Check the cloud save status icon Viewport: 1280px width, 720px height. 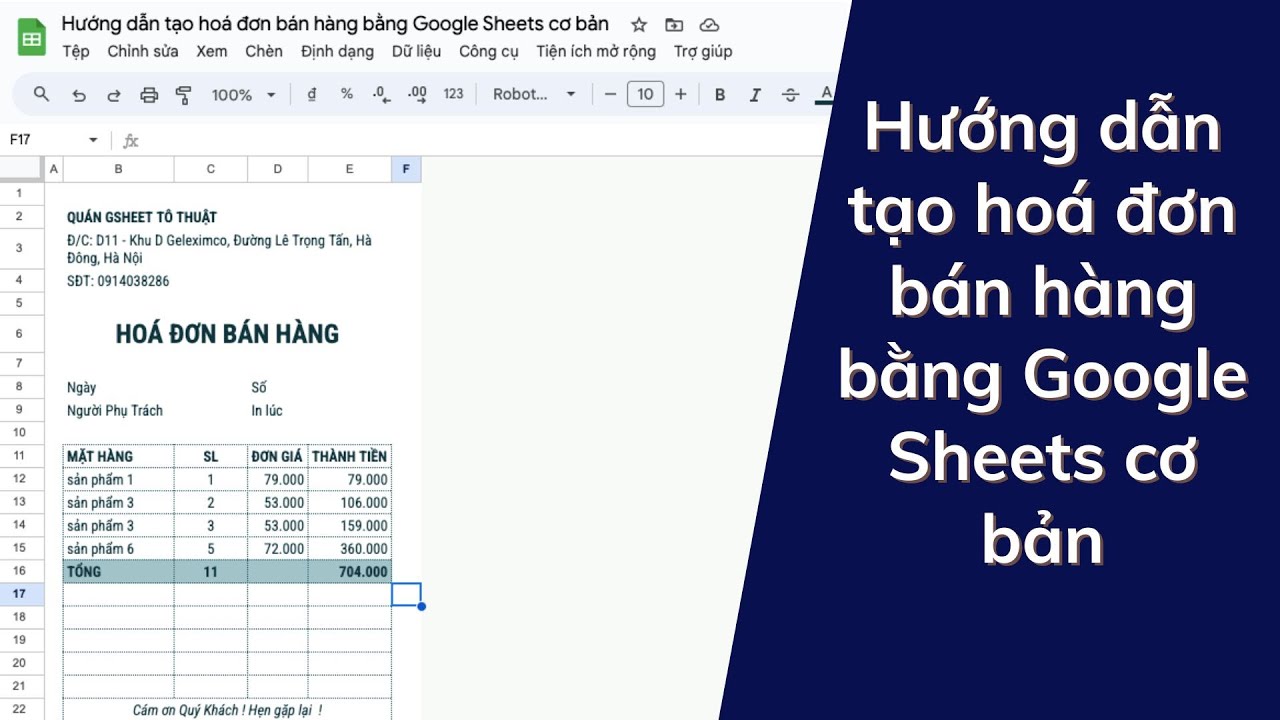click(709, 25)
